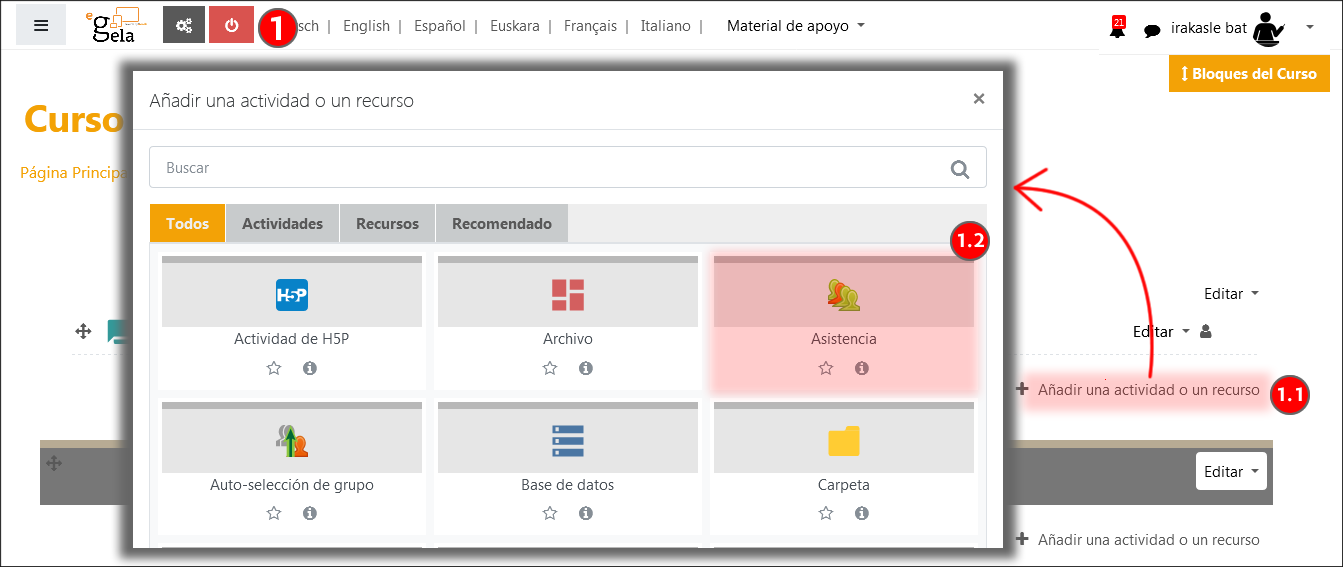The height and width of the screenshot is (567, 1343).
Task: Select the Actividad de H5P icon
Action: click(x=291, y=295)
